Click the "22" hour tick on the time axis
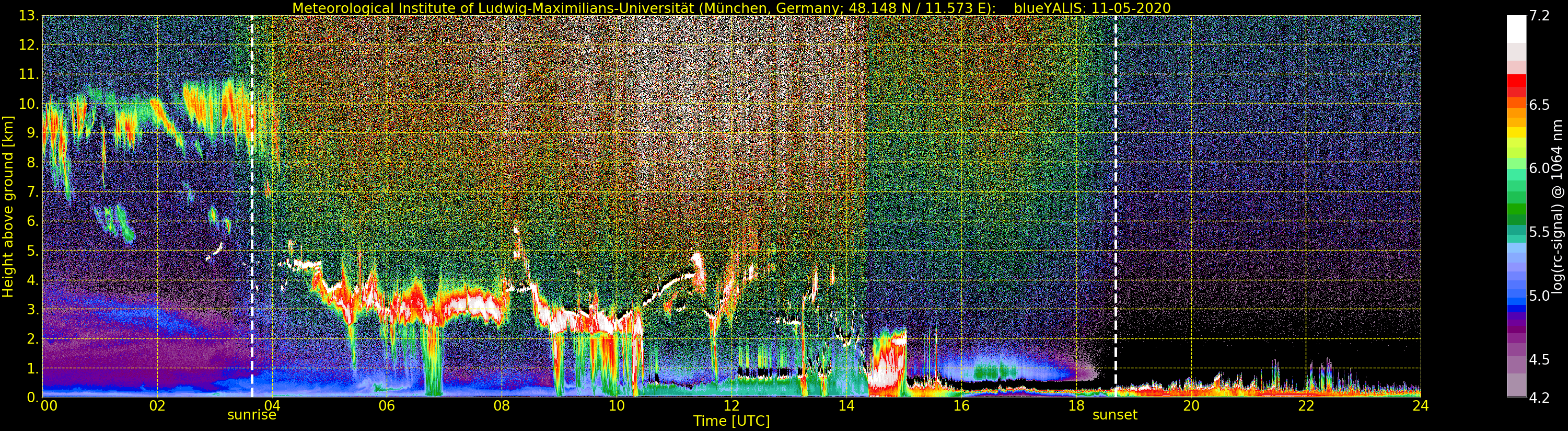1568x431 pixels. click(x=1306, y=405)
